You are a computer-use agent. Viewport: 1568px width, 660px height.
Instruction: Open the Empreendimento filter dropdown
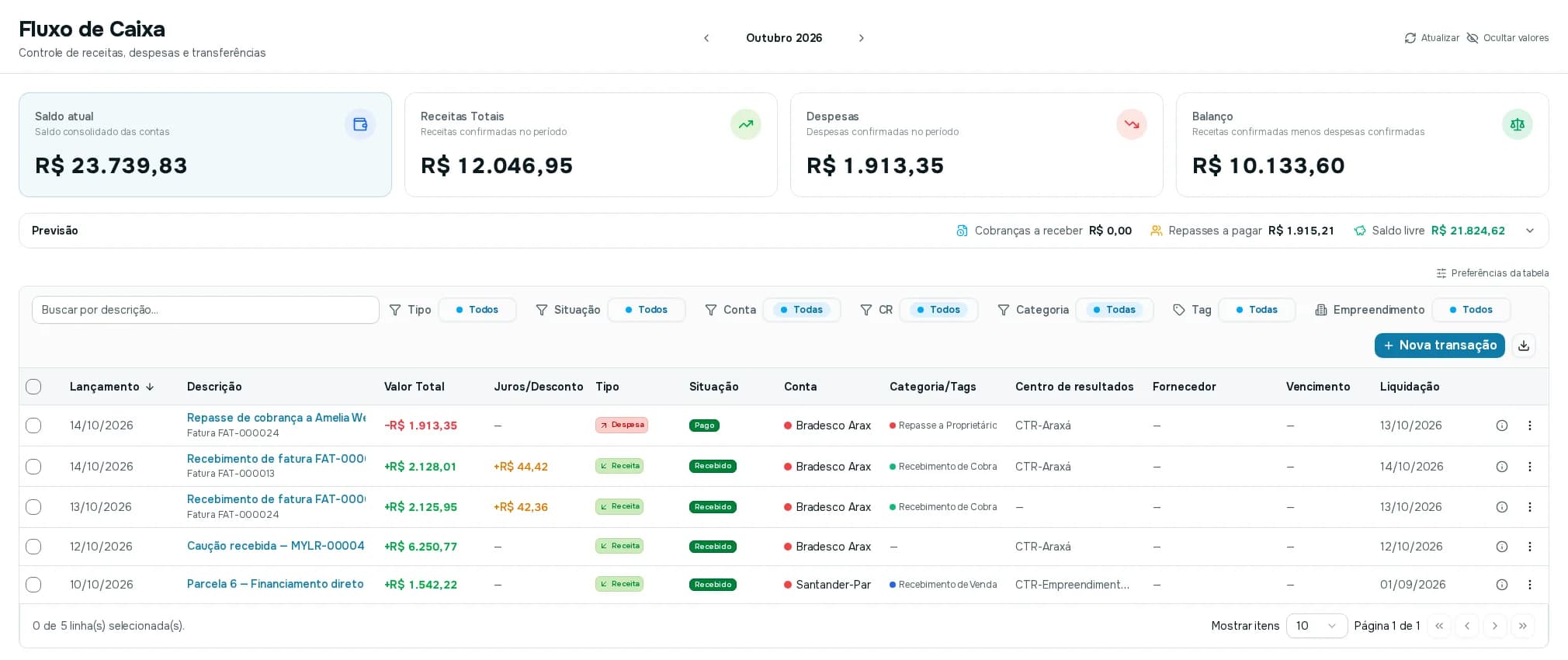point(1471,310)
